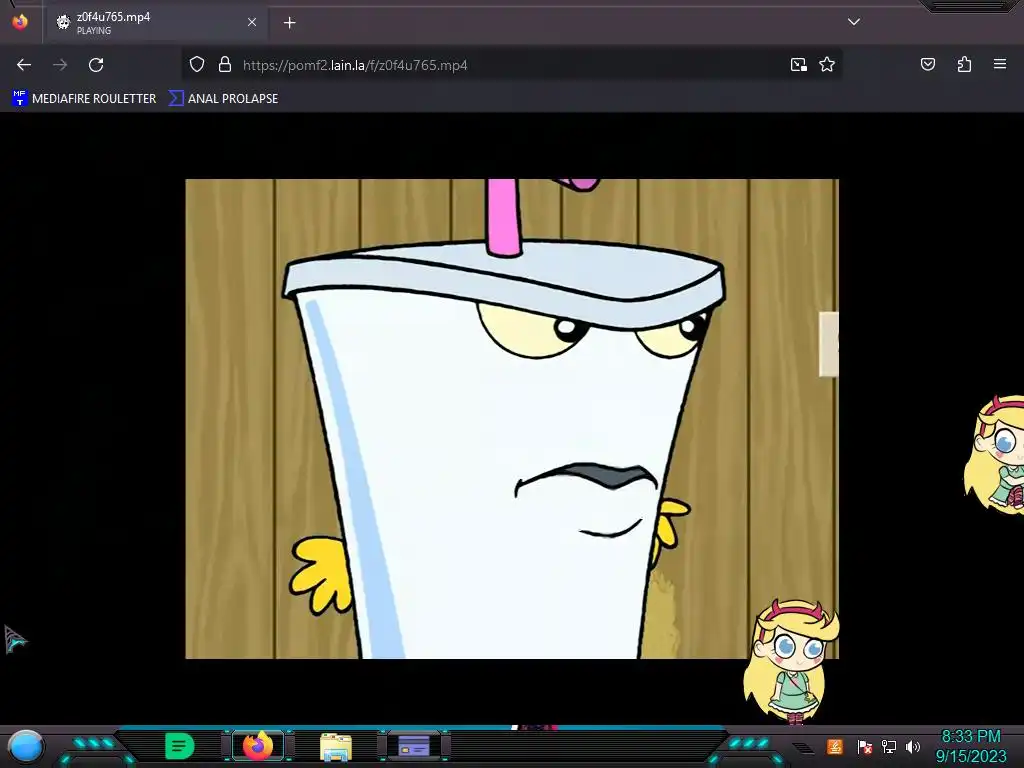The height and width of the screenshot is (768, 1024).
Task: Switch to Firefox in the taskbar
Action: click(257, 746)
